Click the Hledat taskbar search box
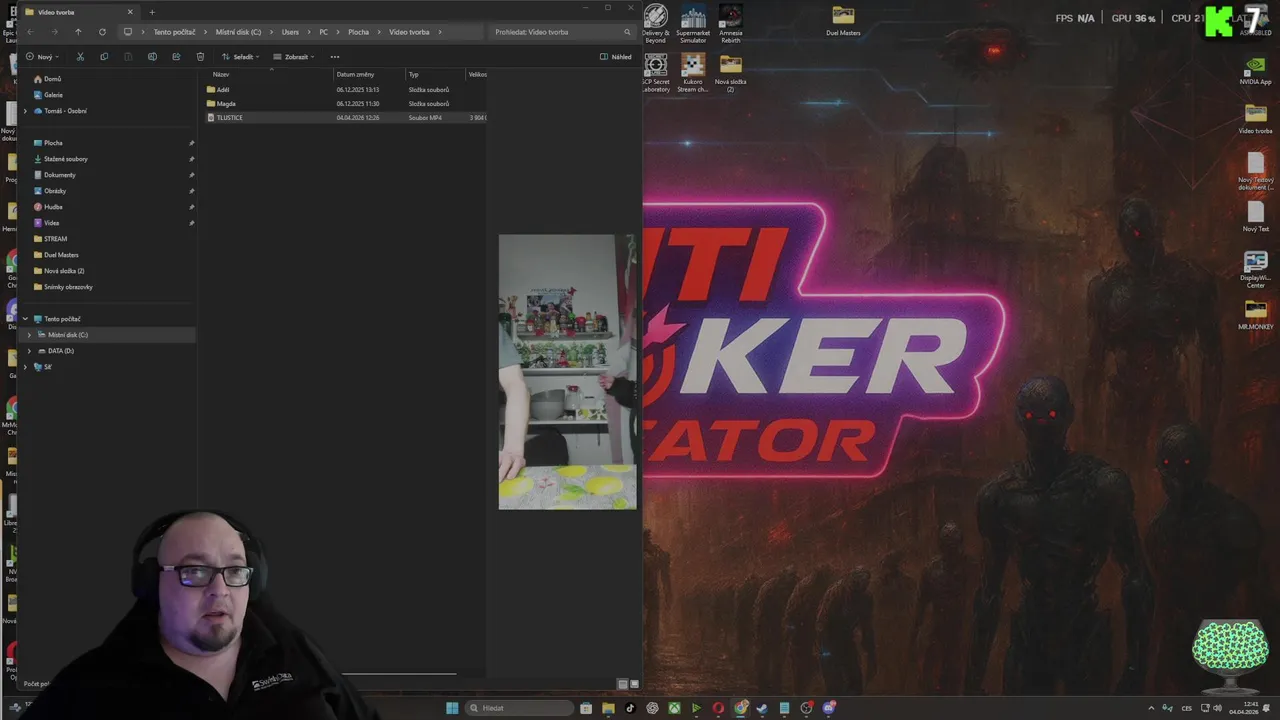 click(x=520, y=708)
